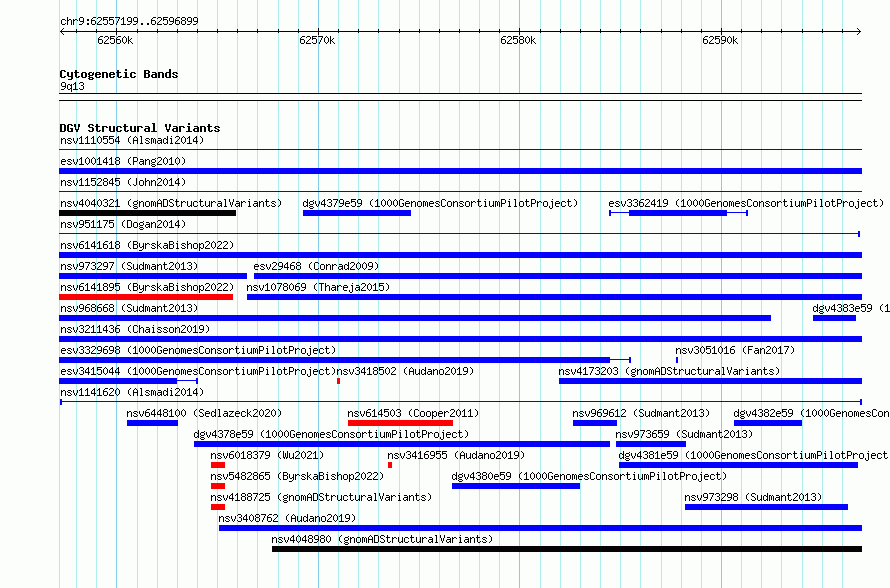Image resolution: width=890 pixels, height=588 pixels.
Task: Select the nsv3211436 (Chaisson2019) blue bar
Action: click(x=460, y=339)
